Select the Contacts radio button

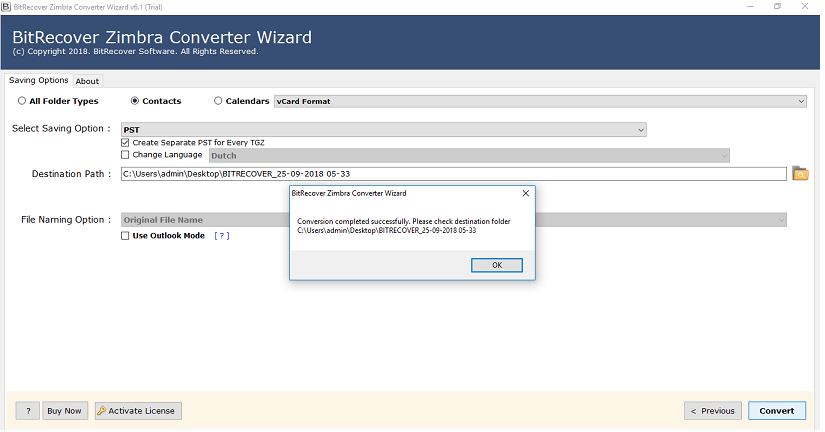(x=135, y=101)
